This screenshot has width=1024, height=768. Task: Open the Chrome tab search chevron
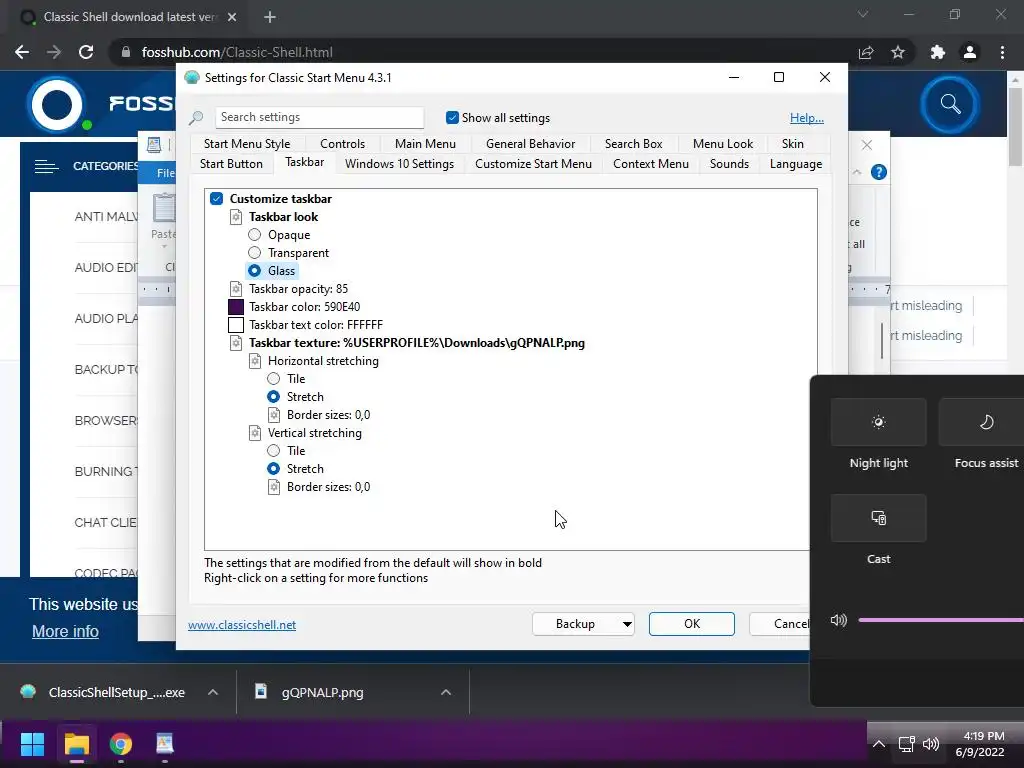pyautogui.click(x=863, y=14)
